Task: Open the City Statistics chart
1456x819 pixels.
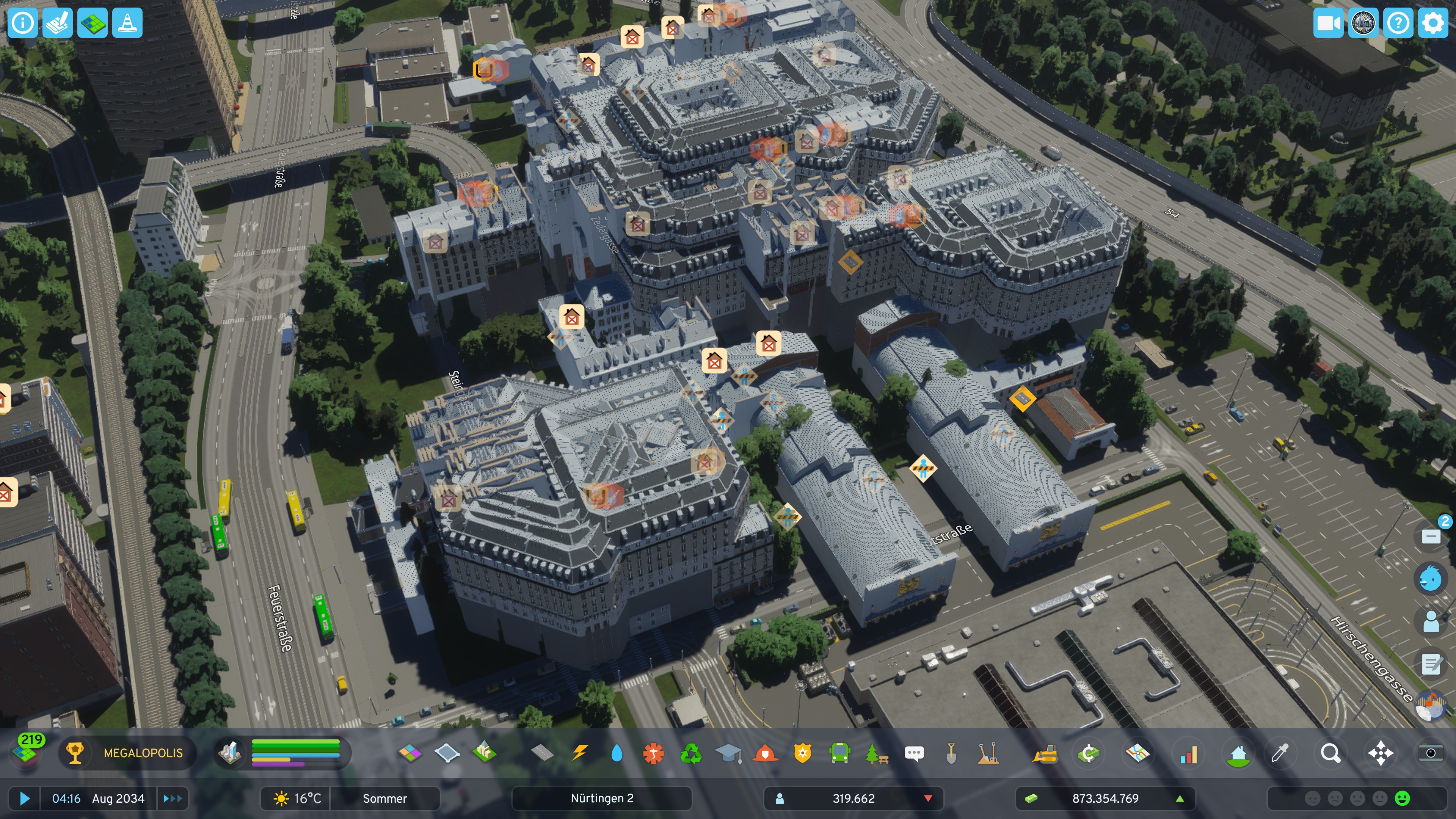Action: [1189, 753]
